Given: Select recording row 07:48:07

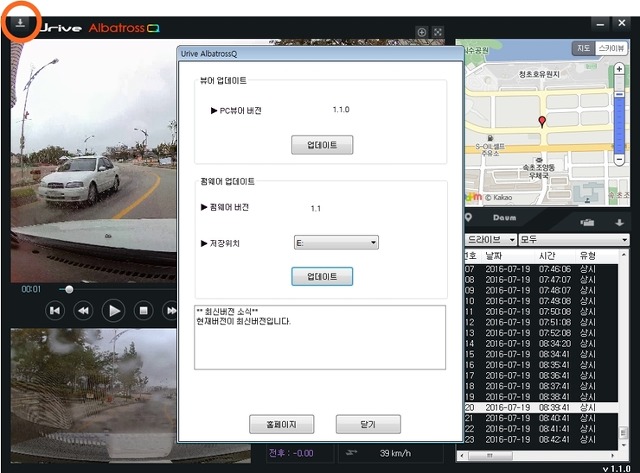Looking at the screenshot, I should (x=541, y=290).
